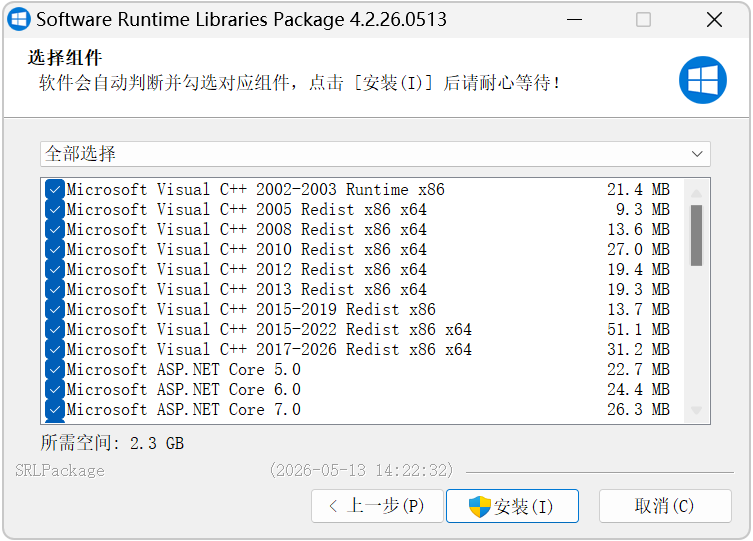Select row text Visual C++ 2012 Redist x86 x64

coord(246,270)
